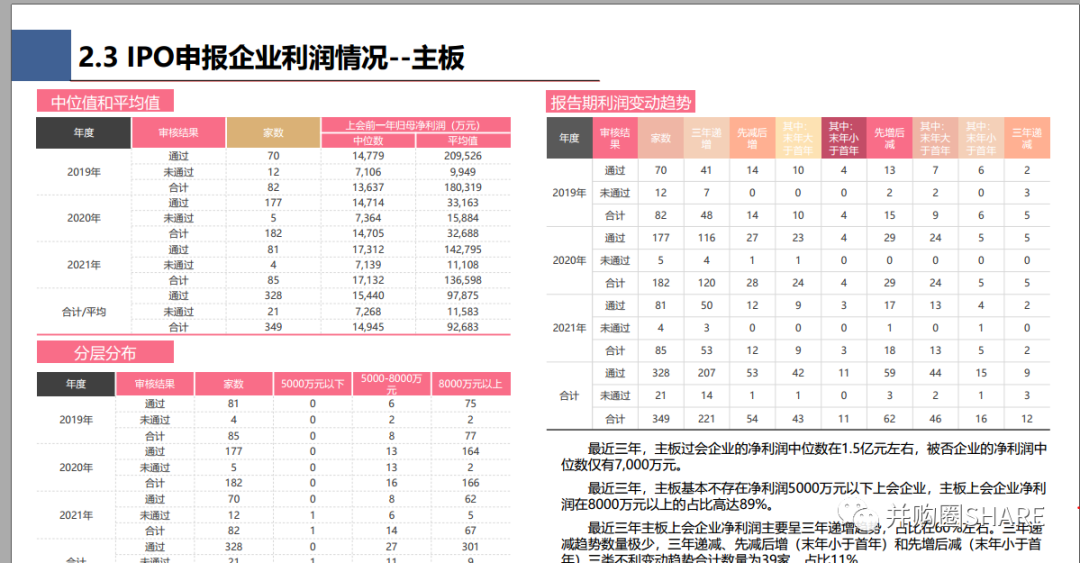Image resolution: width=1080 pixels, height=563 pixels.
Task: Click the cell '15,440'
Action: (x=368, y=296)
